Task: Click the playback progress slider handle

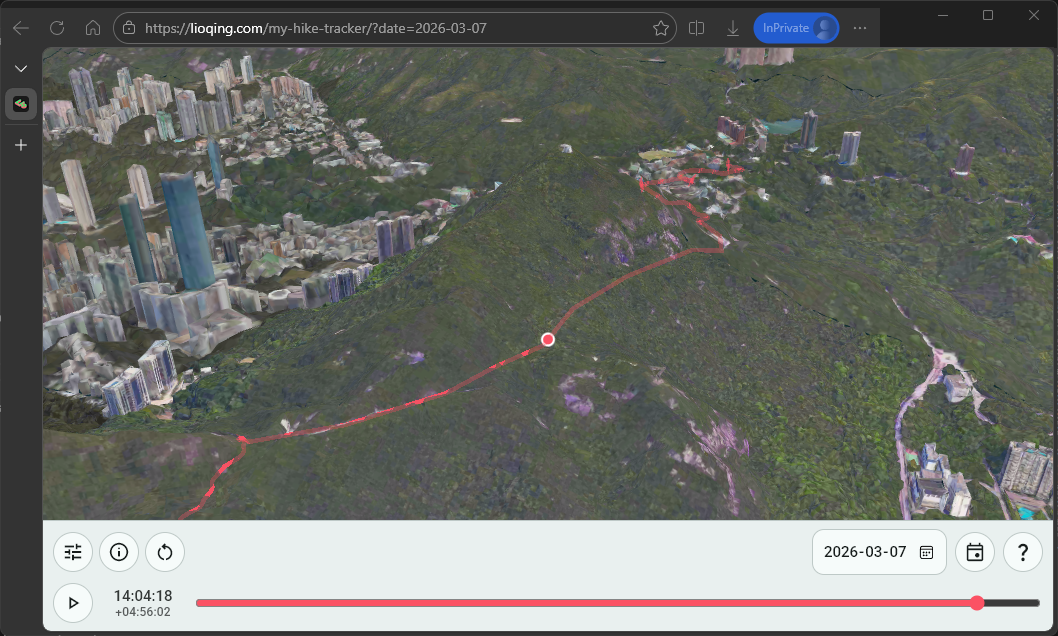Action: point(976,602)
